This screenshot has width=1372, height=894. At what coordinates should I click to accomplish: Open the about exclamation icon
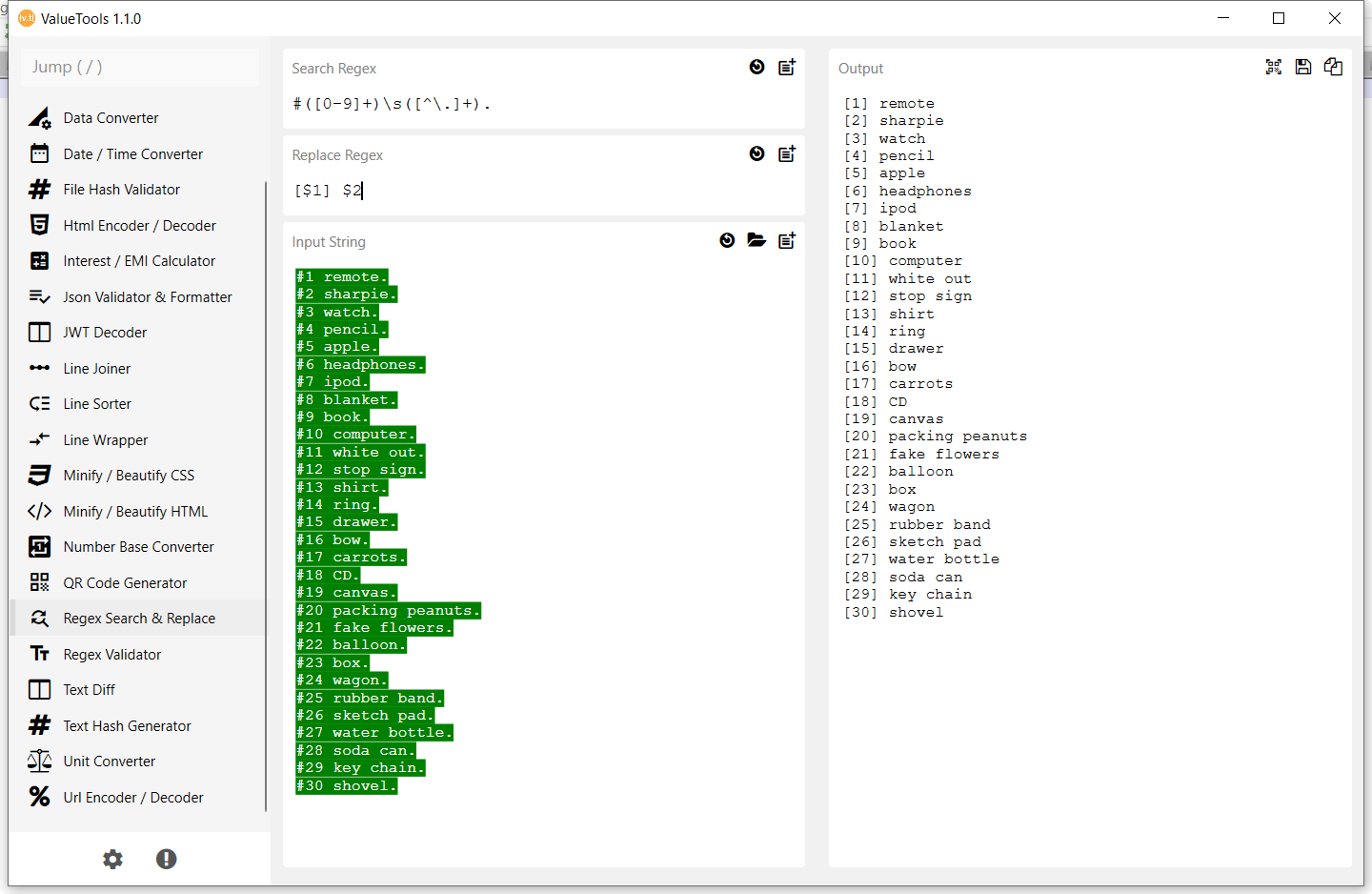[x=166, y=859]
